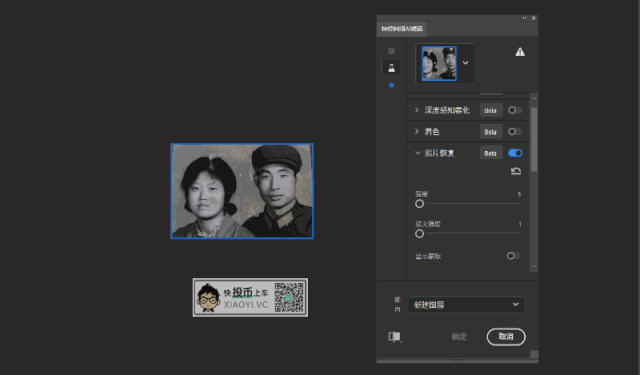
Task: Click the Beta badge beside 照片恢复
Action: pyautogui.click(x=491, y=153)
